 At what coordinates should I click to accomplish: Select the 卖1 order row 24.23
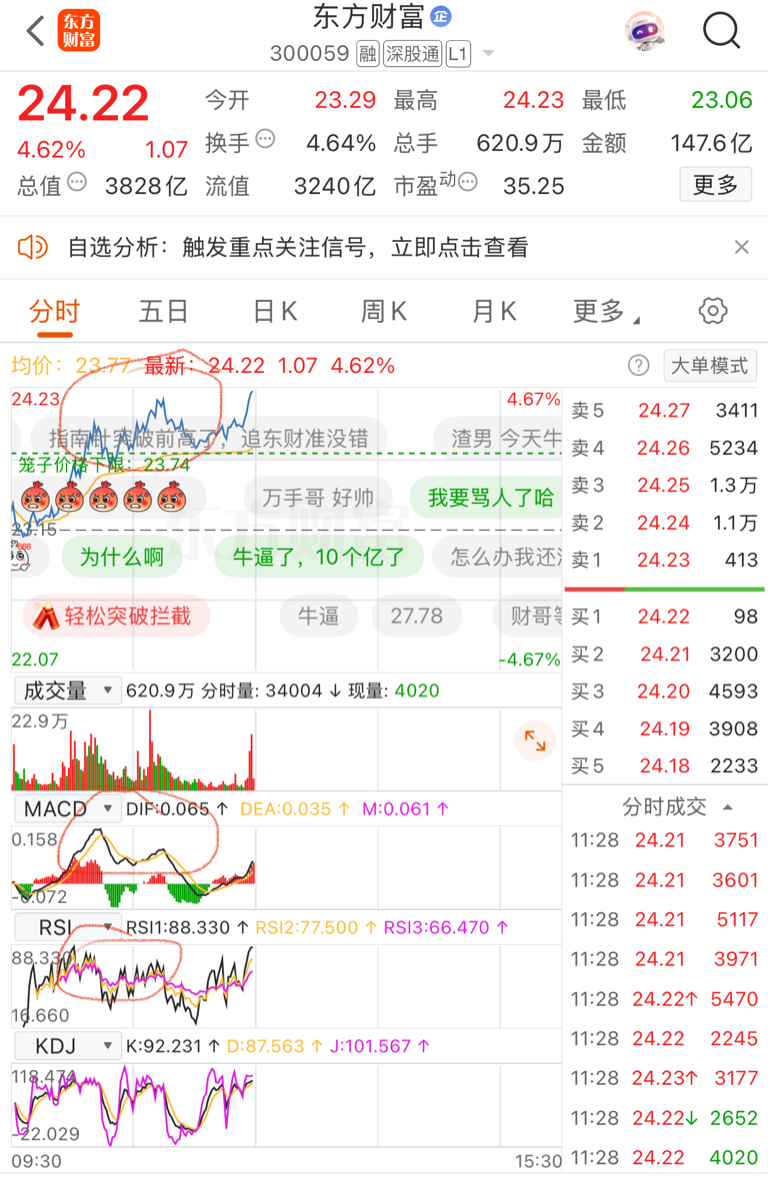(x=664, y=560)
